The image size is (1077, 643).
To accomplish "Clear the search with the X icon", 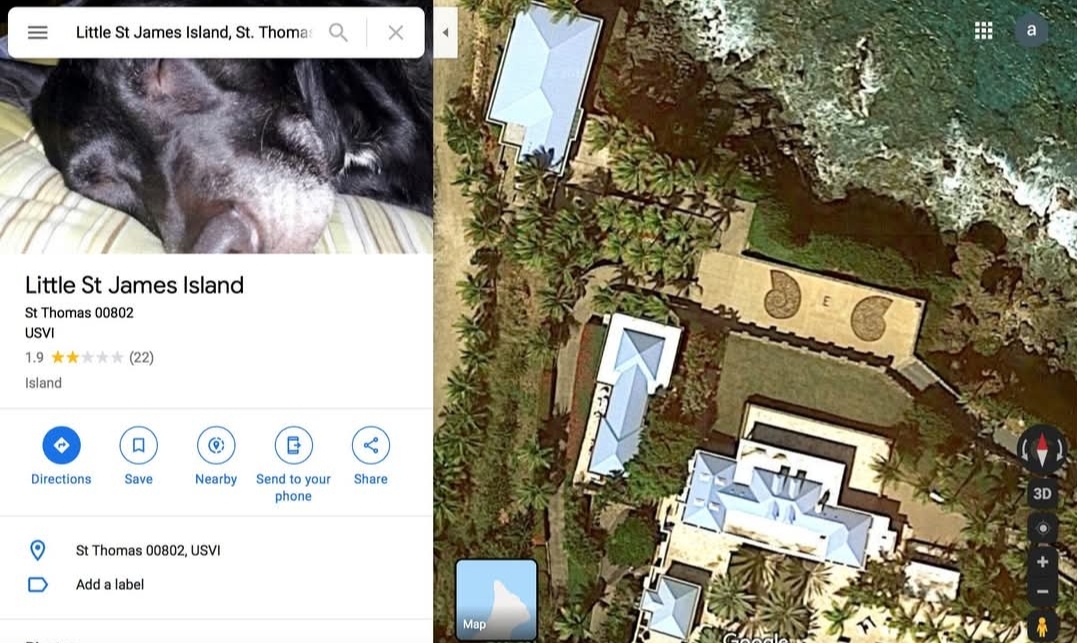I will click(x=396, y=32).
